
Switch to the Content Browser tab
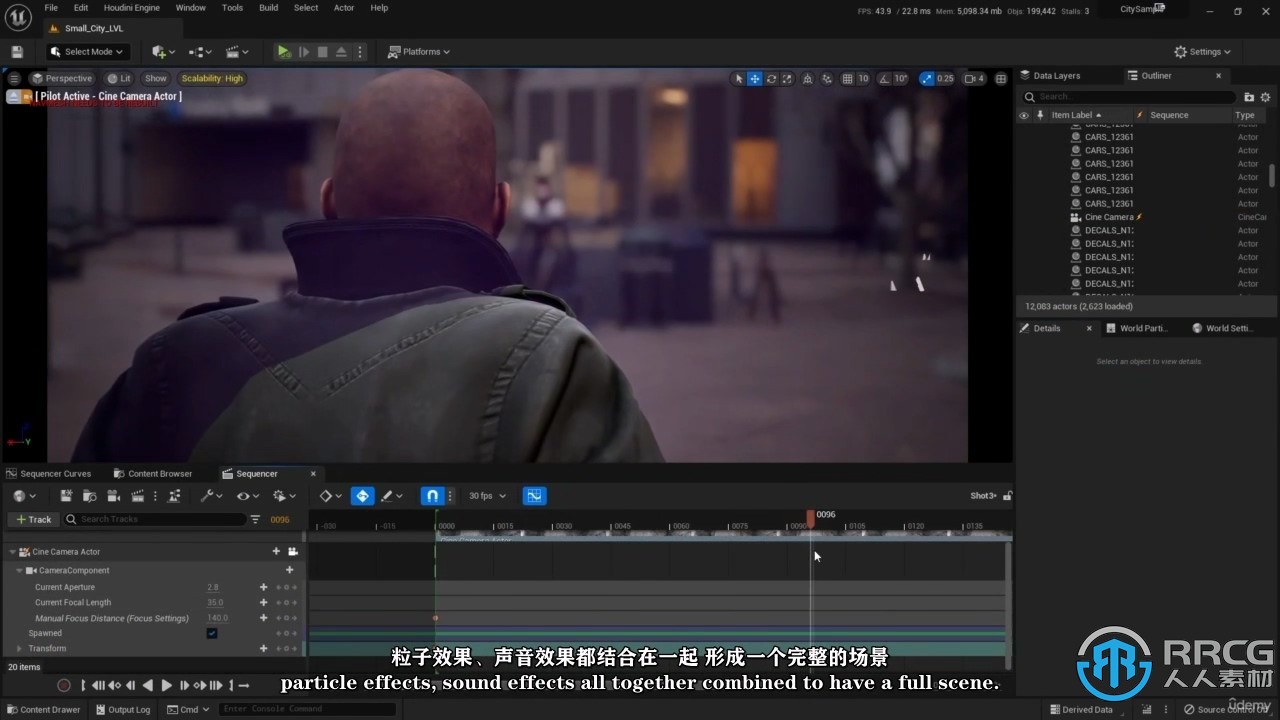coord(152,474)
